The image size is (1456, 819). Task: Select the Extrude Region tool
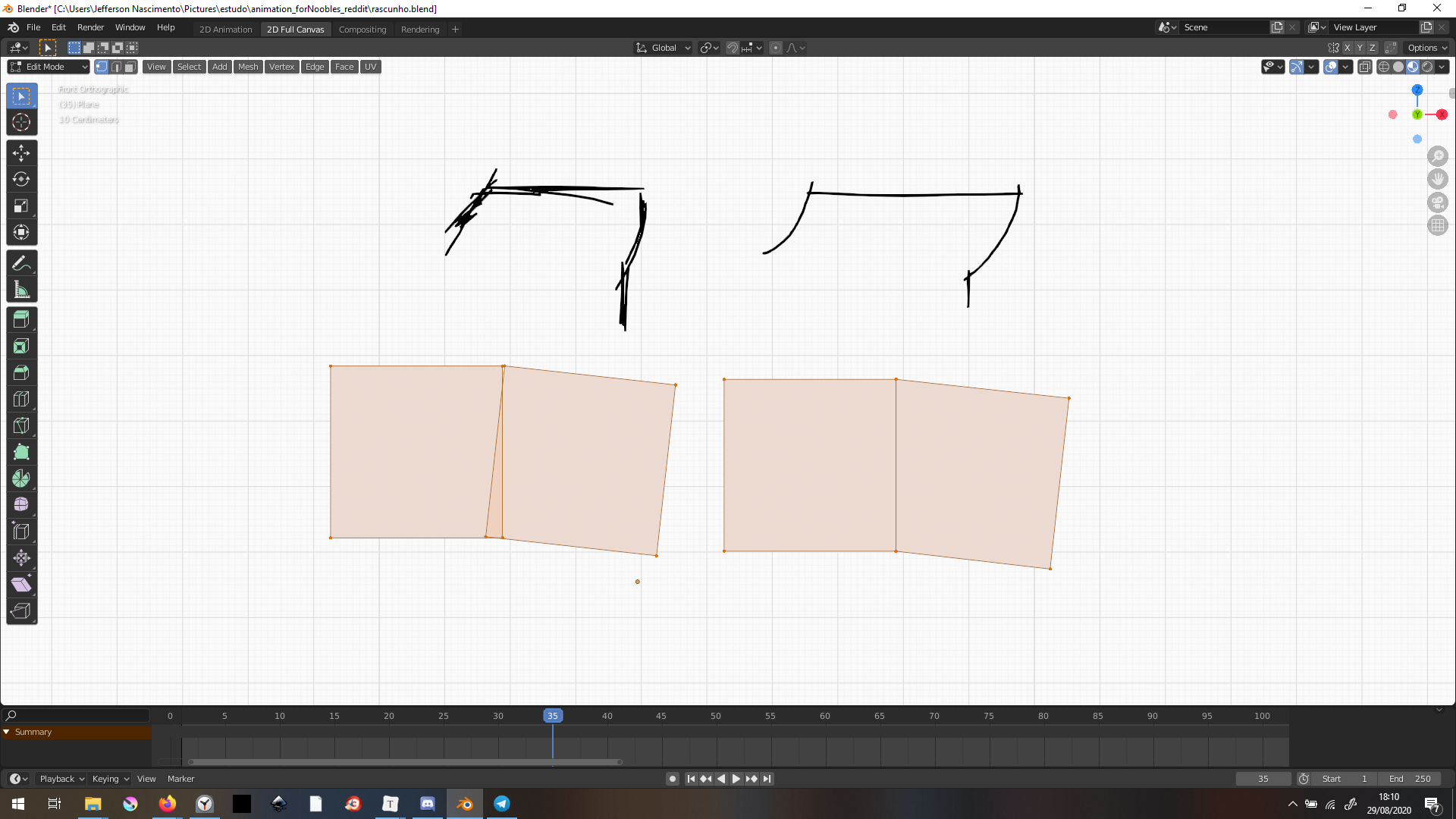tap(21, 319)
